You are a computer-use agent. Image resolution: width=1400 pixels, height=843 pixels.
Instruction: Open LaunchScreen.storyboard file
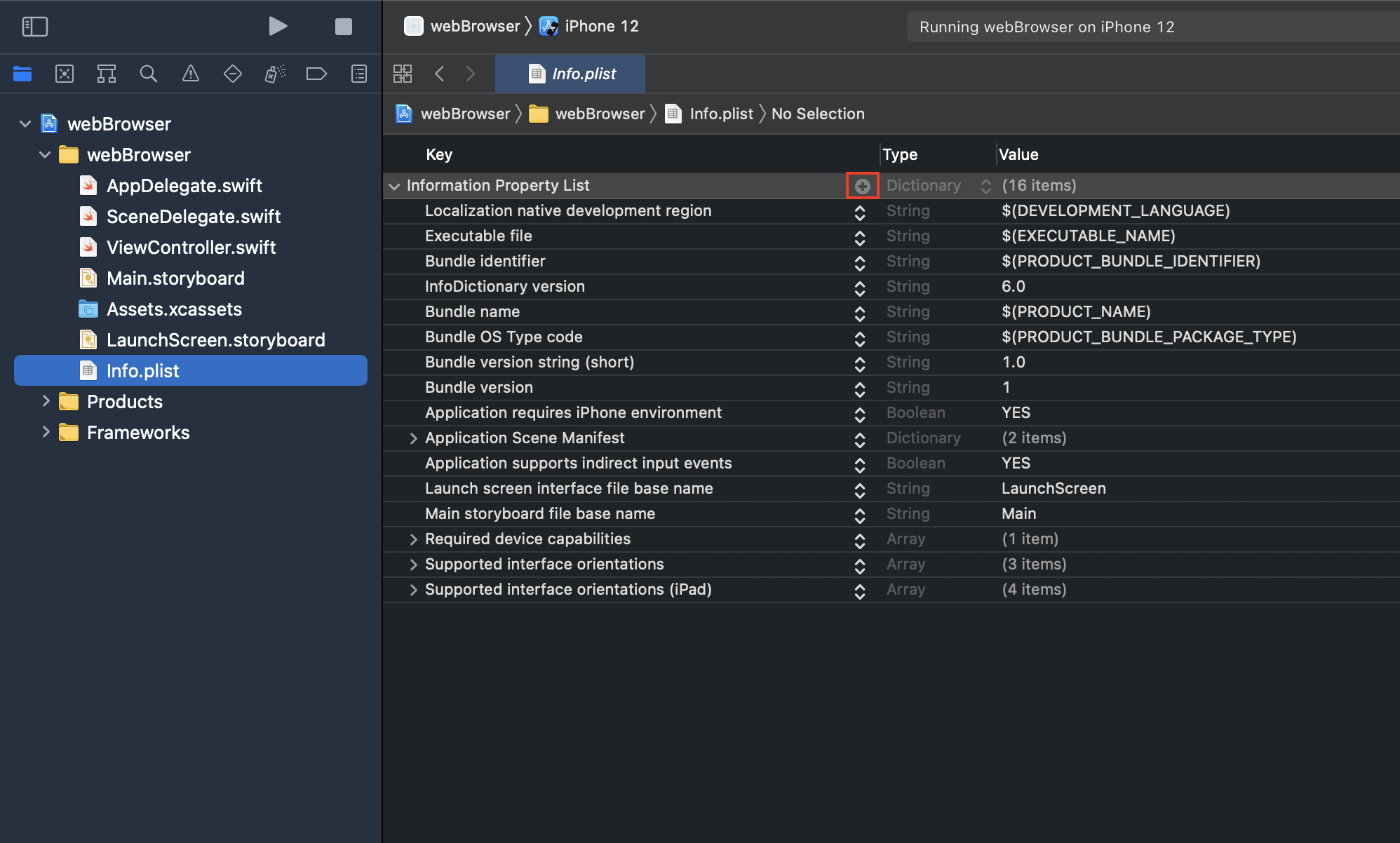click(215, 340)
